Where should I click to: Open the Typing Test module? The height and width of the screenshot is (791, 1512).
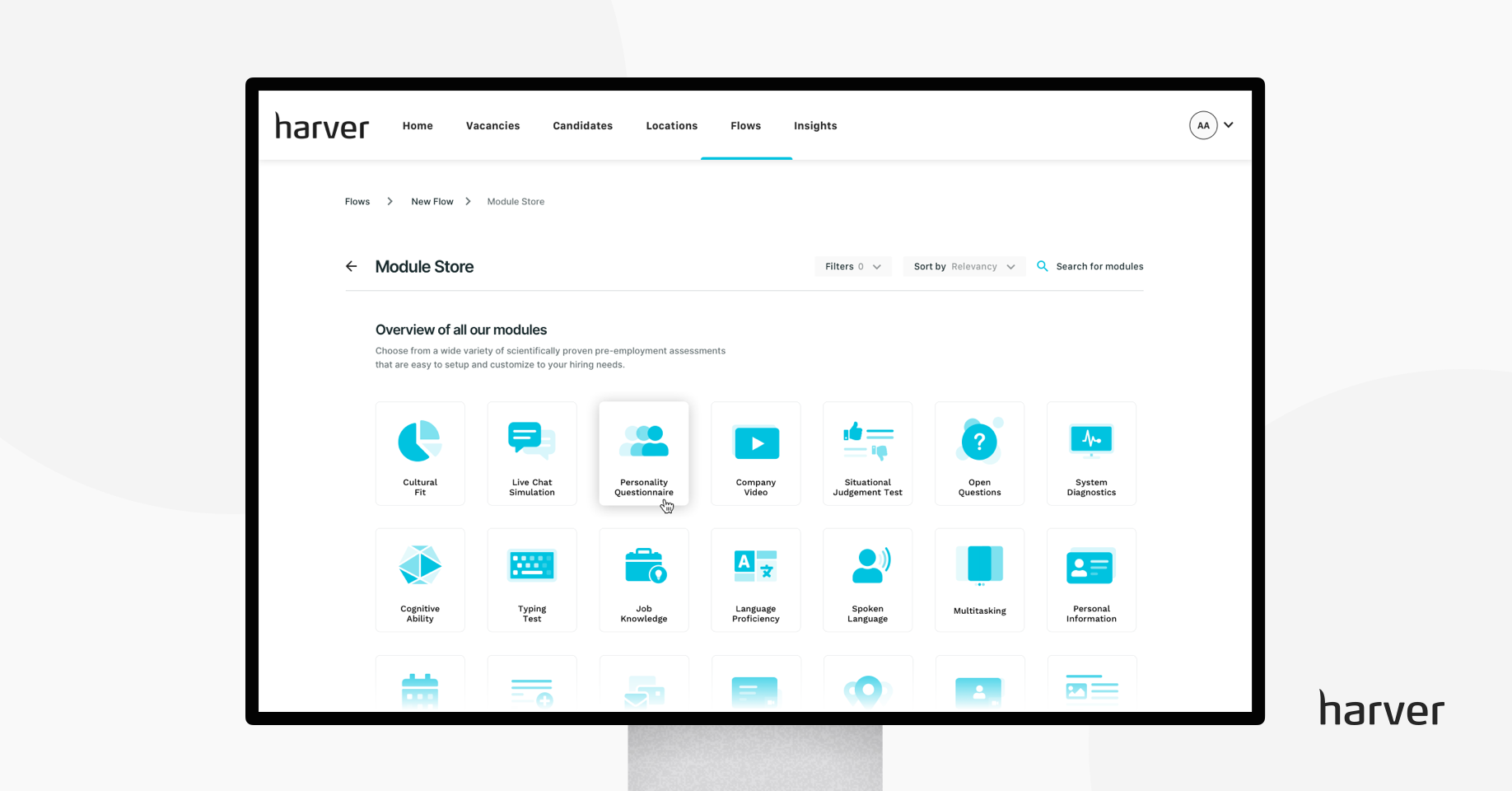tap(532, 580)
